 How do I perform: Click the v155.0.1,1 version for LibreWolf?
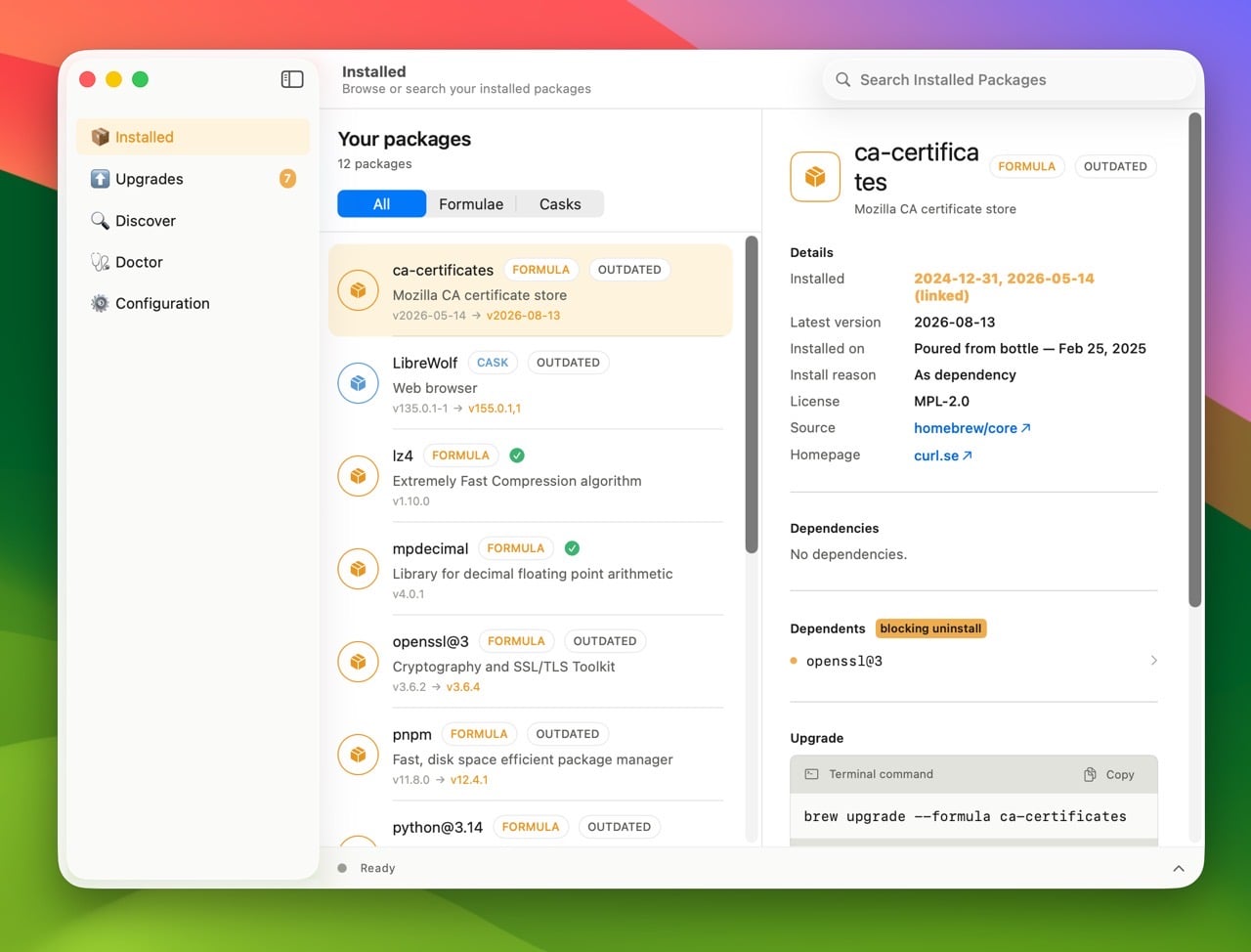pyautogui.click(x=495, y=409)
